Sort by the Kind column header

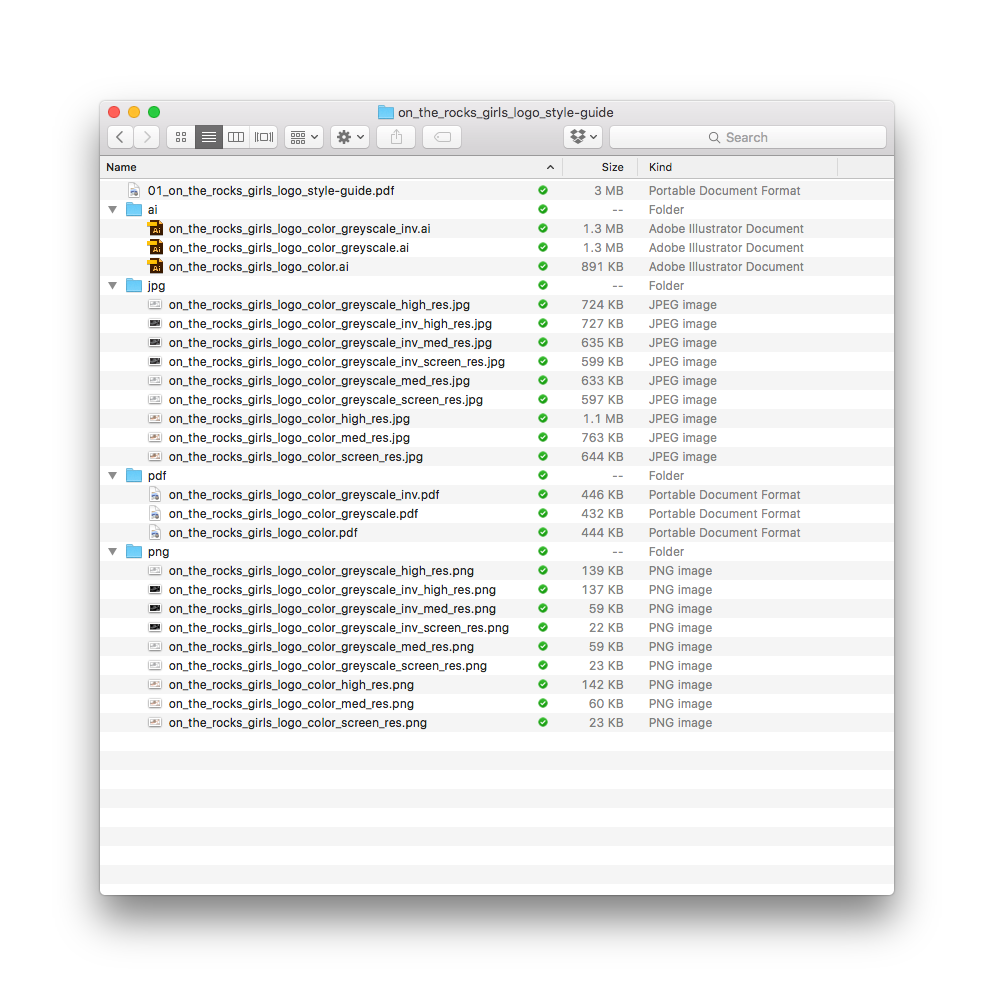(738, 167)
